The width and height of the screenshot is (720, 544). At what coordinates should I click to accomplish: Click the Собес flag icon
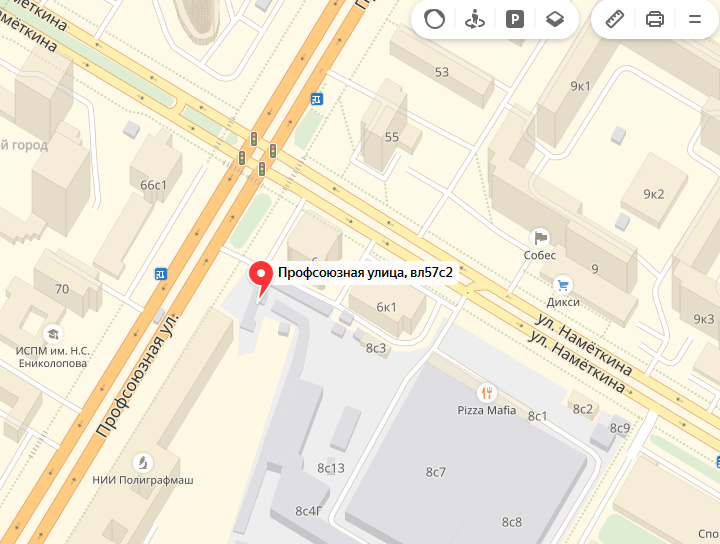(x=540, y=238)
